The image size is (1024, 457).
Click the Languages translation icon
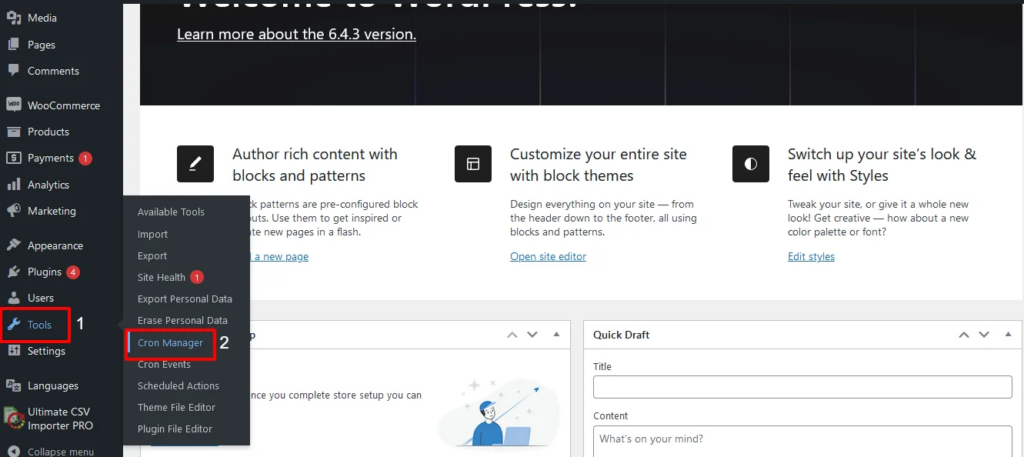[x=13, y=385]
